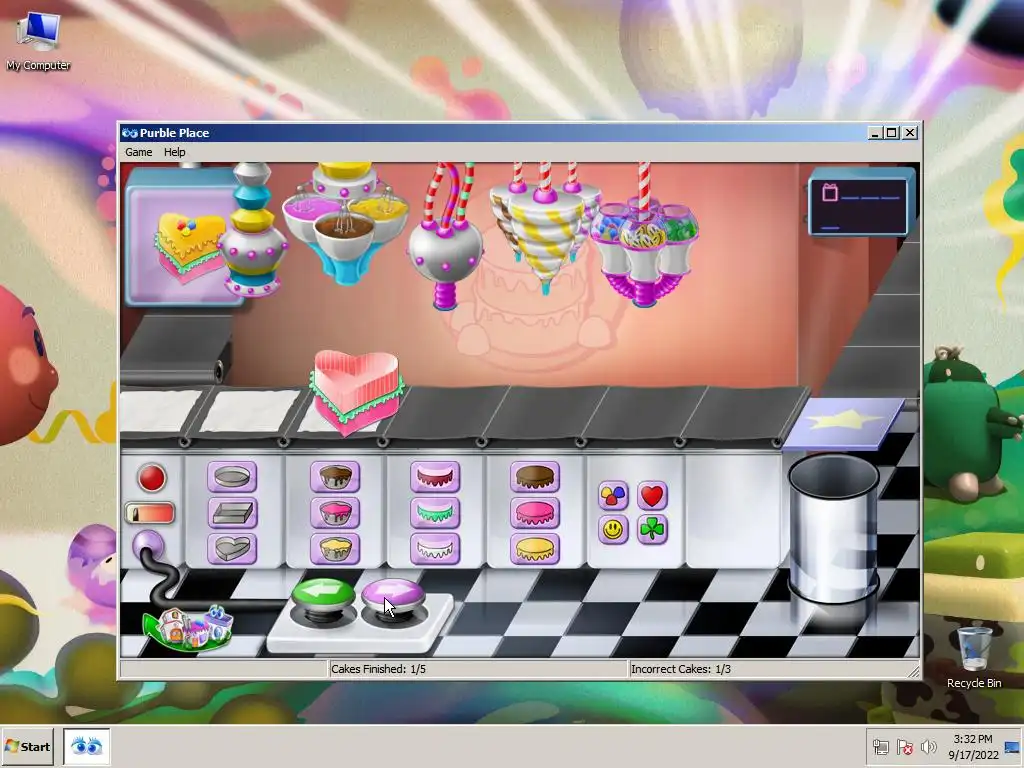The image size is (1024, 768).
Task: Click 'Cakes Finished: 1/5' status text
Action: click(x=378, y=669)
